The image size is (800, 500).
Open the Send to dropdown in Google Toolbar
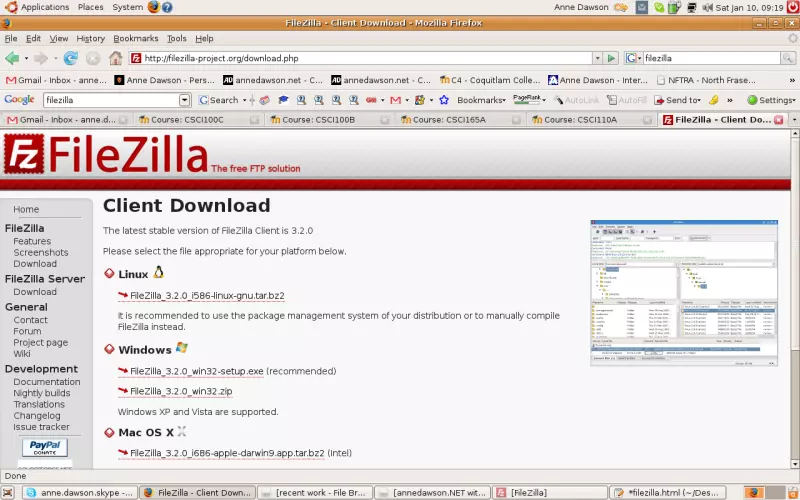click(x=678, y=100)
